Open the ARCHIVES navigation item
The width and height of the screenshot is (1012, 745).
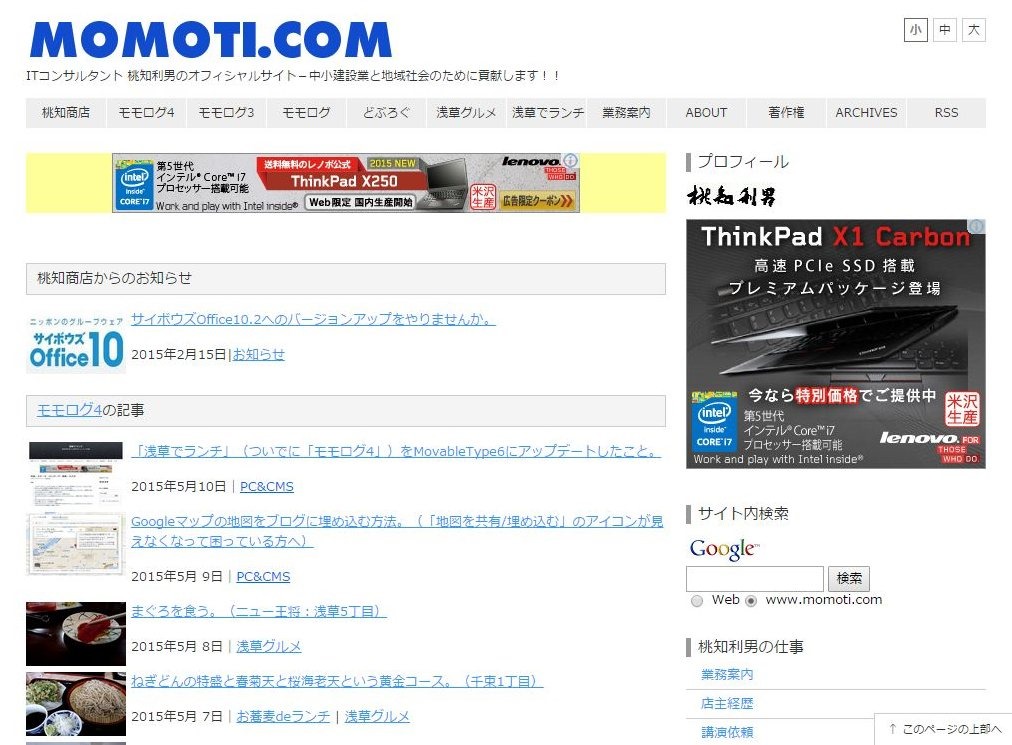(866, 113)
